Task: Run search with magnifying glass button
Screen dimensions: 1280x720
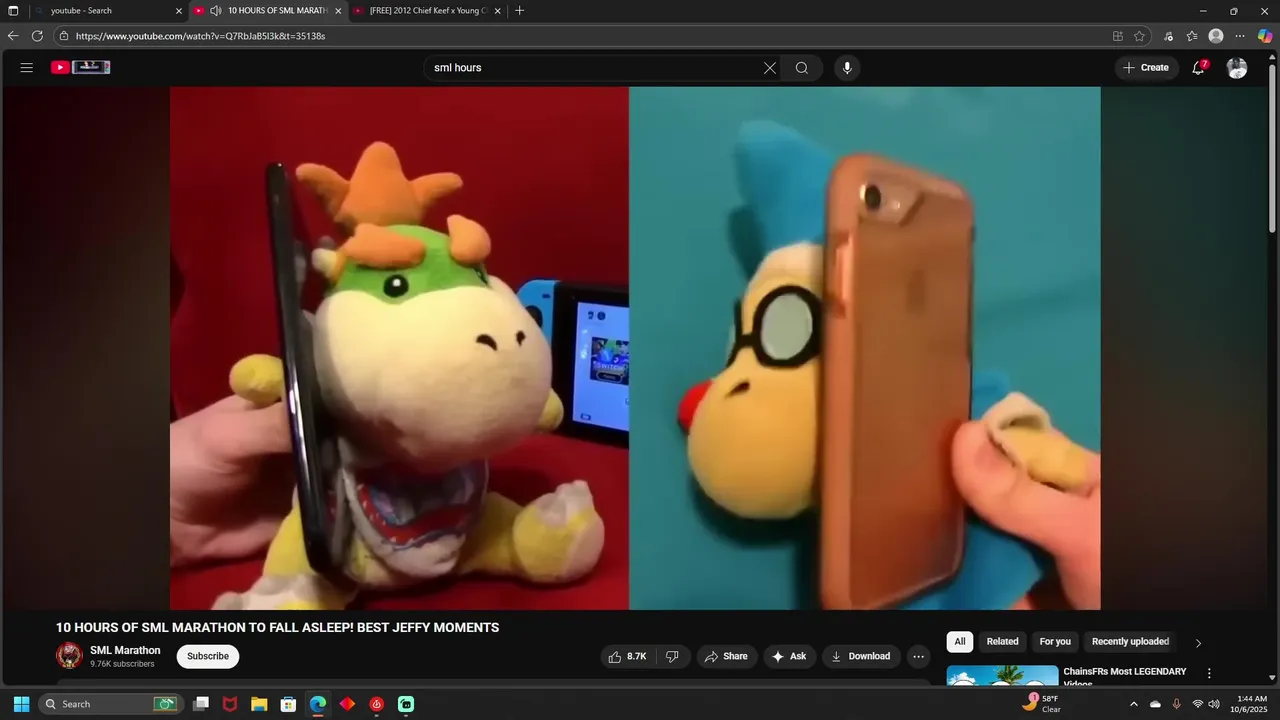Action: pyautogui.click(x=802, y=68)
